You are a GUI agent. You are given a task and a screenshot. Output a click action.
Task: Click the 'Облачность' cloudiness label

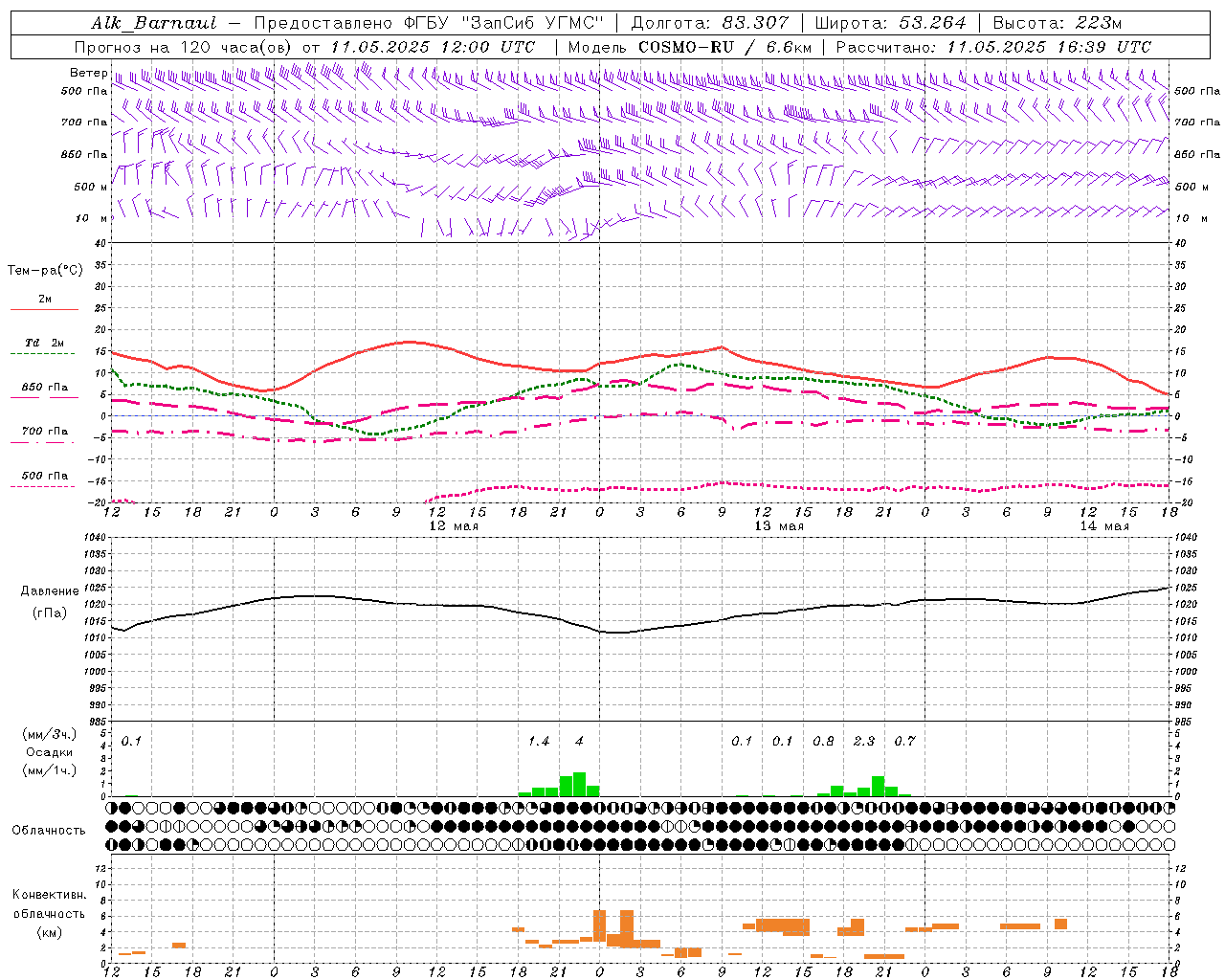tap(49, 831)
